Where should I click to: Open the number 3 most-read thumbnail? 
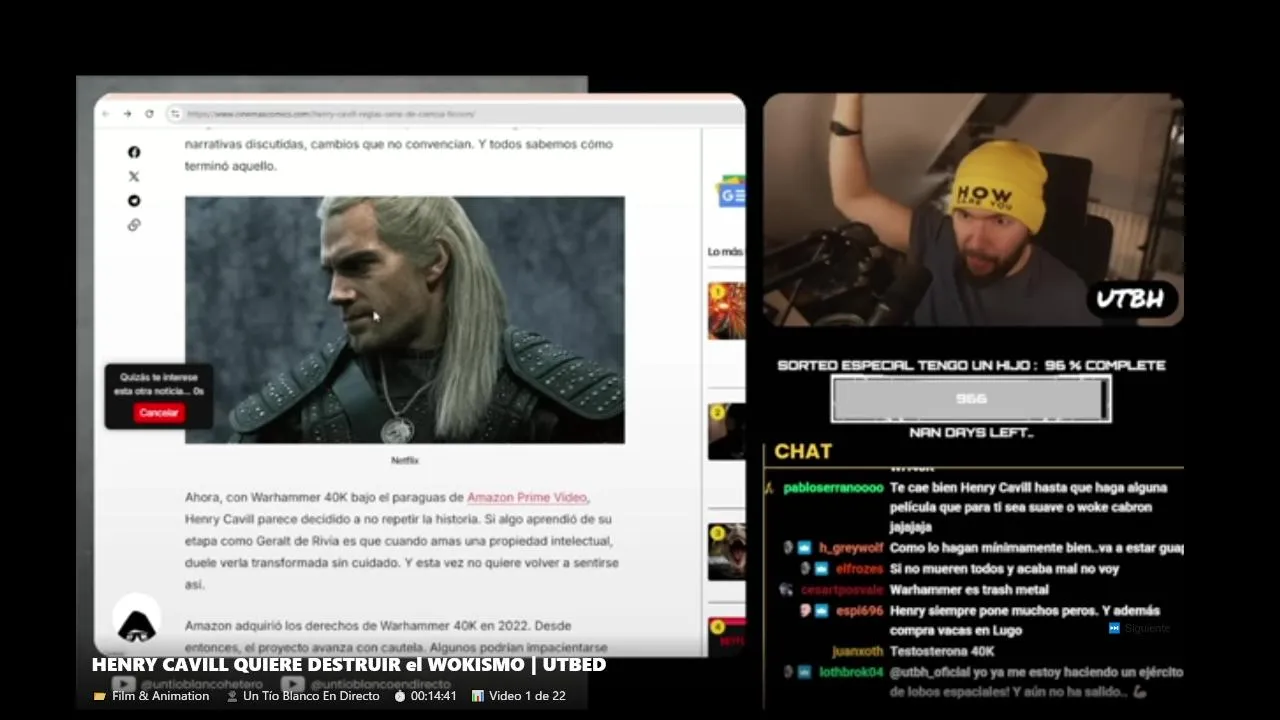[x=727, y=551]
